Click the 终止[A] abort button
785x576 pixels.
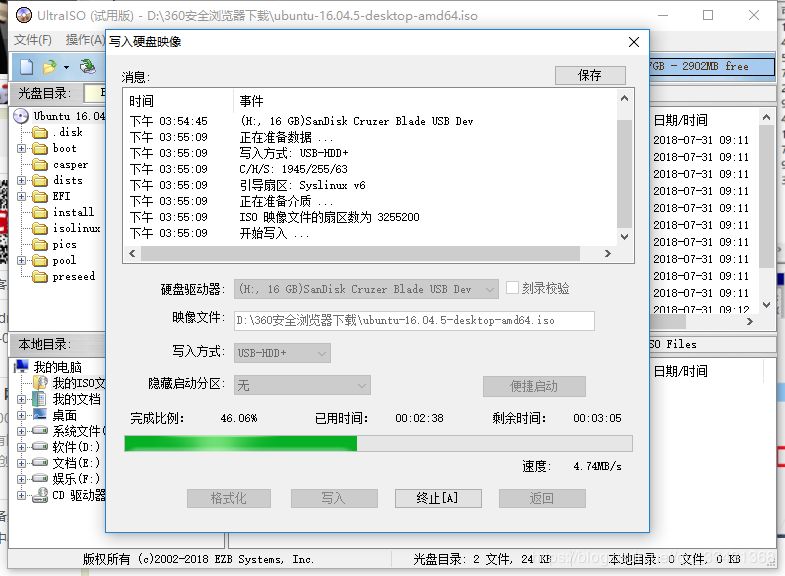(x=438, y=498)
